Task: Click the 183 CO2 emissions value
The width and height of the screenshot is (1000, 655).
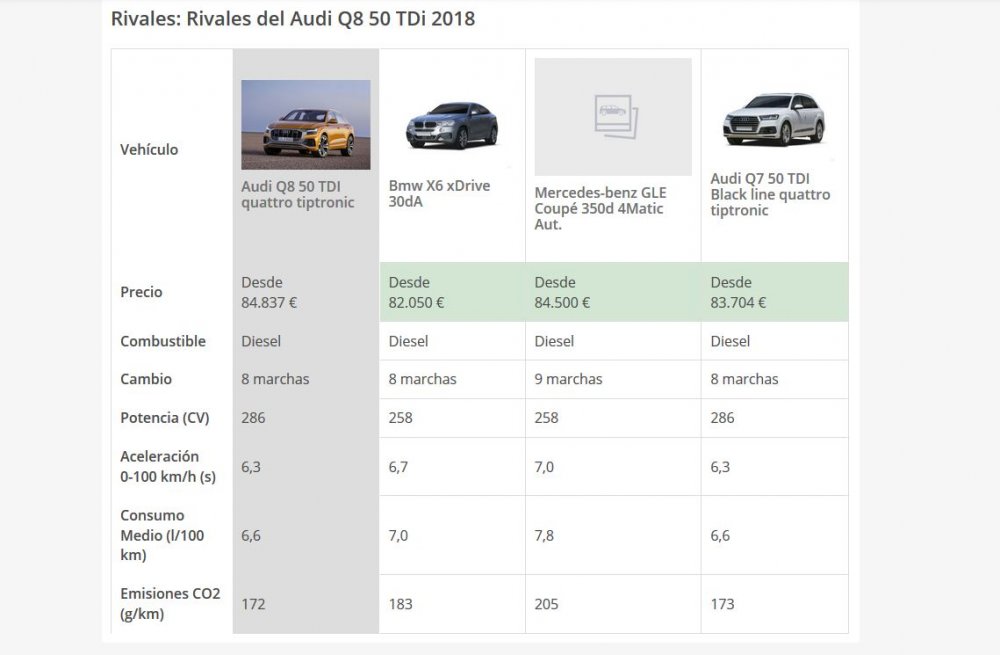Action: [x=401, y=604]
